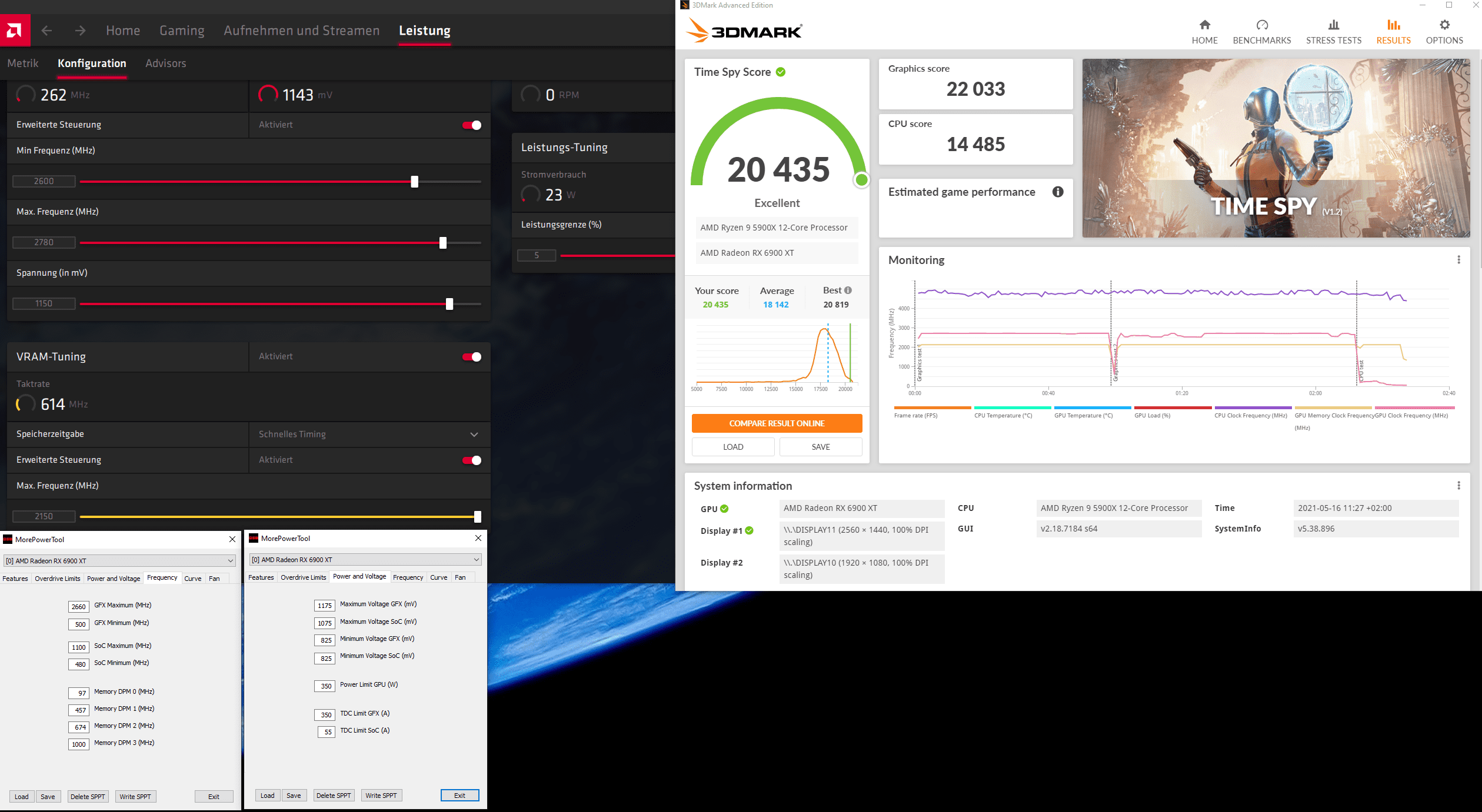This screenshot has width=1482, height=812.
Task: Open GPU selector in left MorePowerTool window
Action: tap(120, 561)
